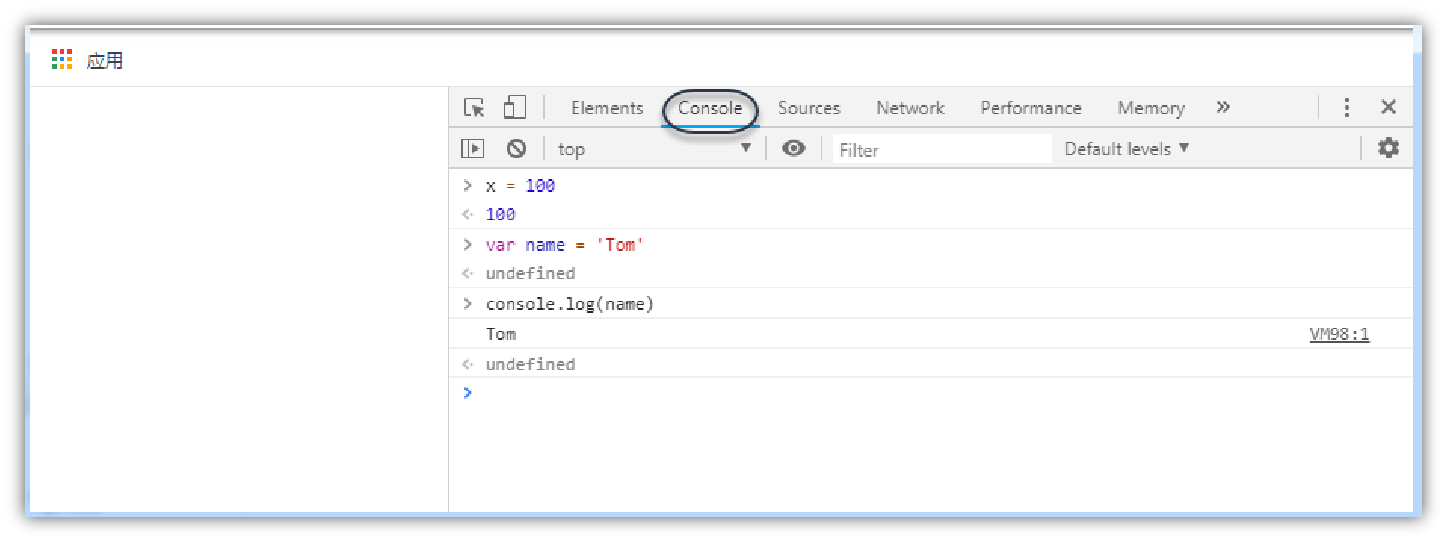Clear the console with the circle-slash icon

[516, 148]
